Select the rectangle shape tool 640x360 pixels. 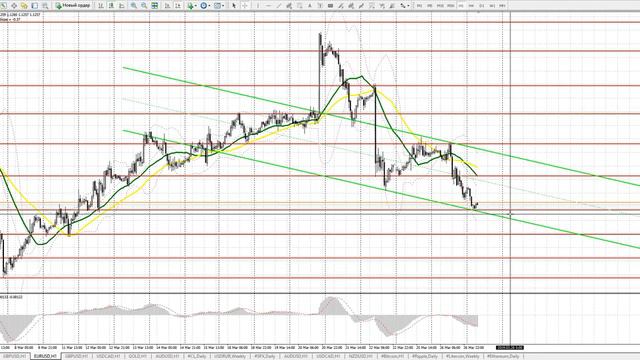pyautogui.click(x=330, y=6)
